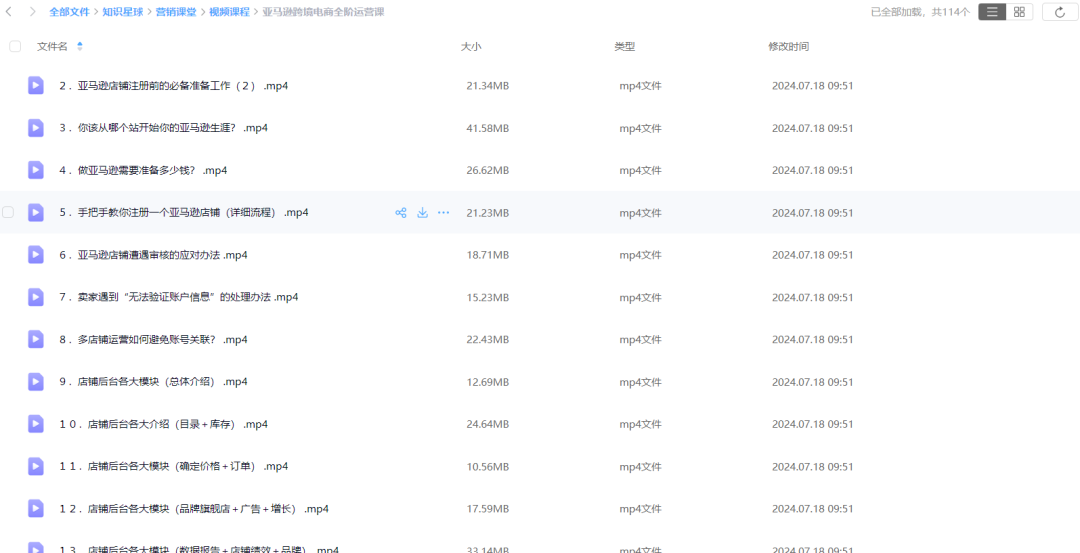Screen dimensions: 1080x553
Task: Click the 18.71MB size value
Action: click(488, 255)
